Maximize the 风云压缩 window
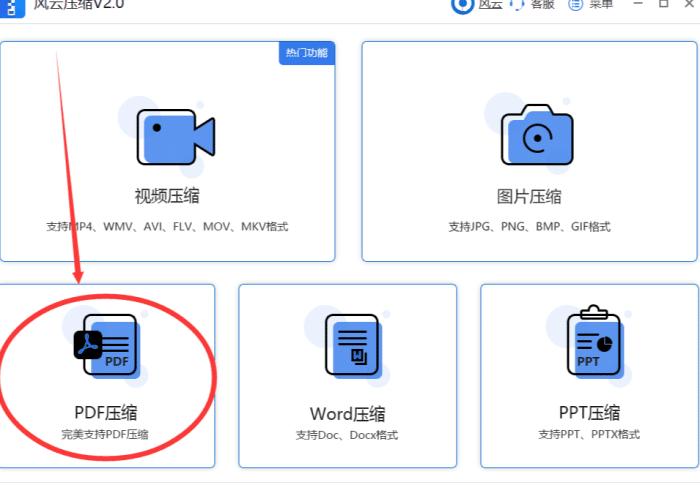 pos(663,4)
